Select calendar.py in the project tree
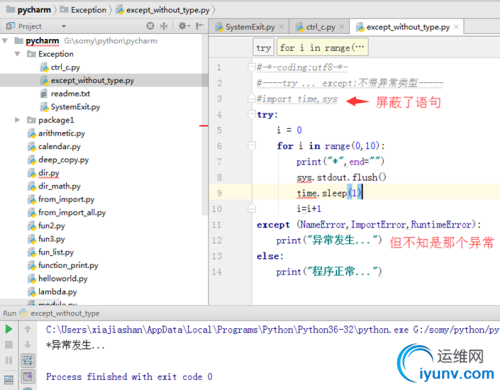Screen dimensions: 500x390 tap(59, 146)
